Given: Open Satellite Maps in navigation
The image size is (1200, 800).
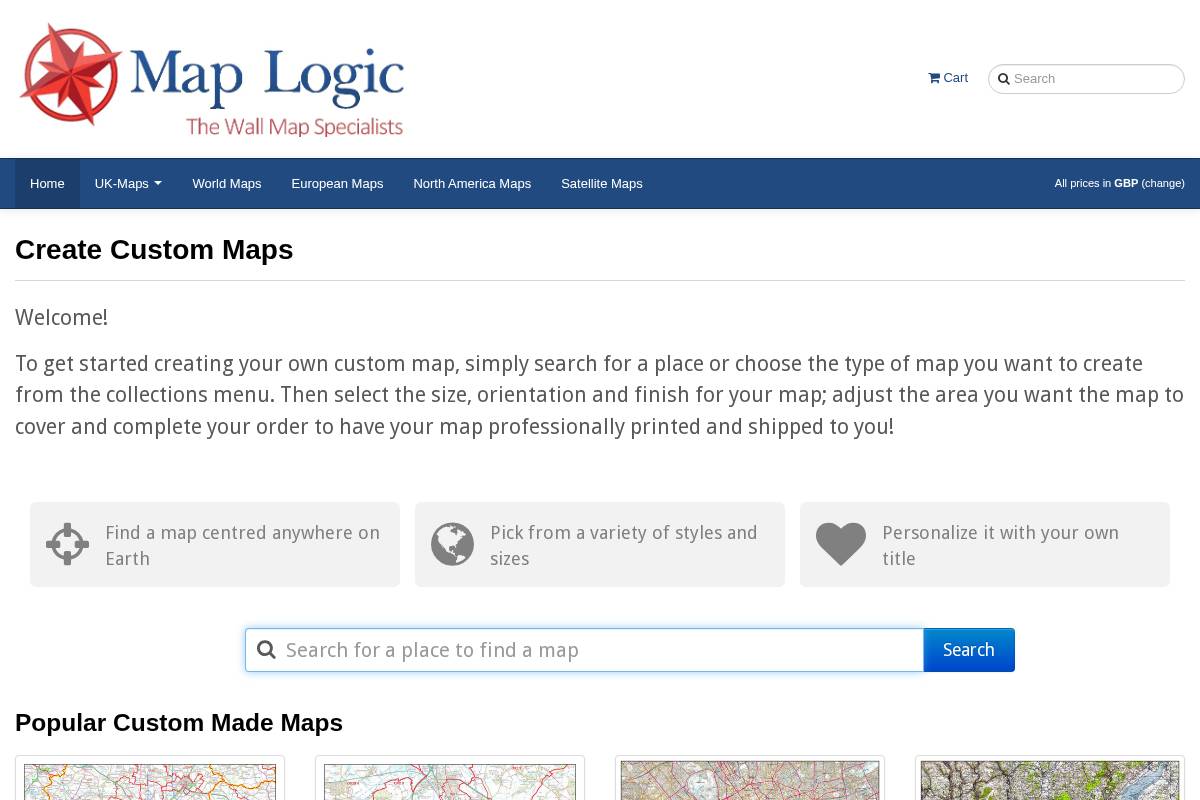Looking at the screenshot, I should [x=602, y=183].
